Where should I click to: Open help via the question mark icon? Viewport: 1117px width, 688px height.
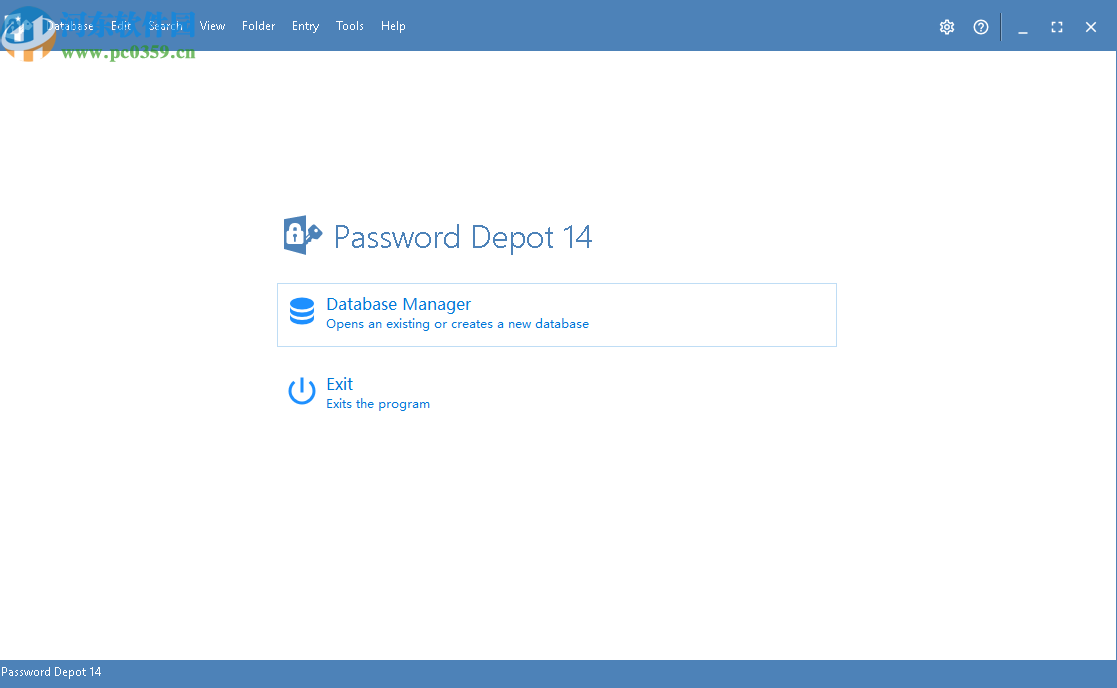(980, 27)
